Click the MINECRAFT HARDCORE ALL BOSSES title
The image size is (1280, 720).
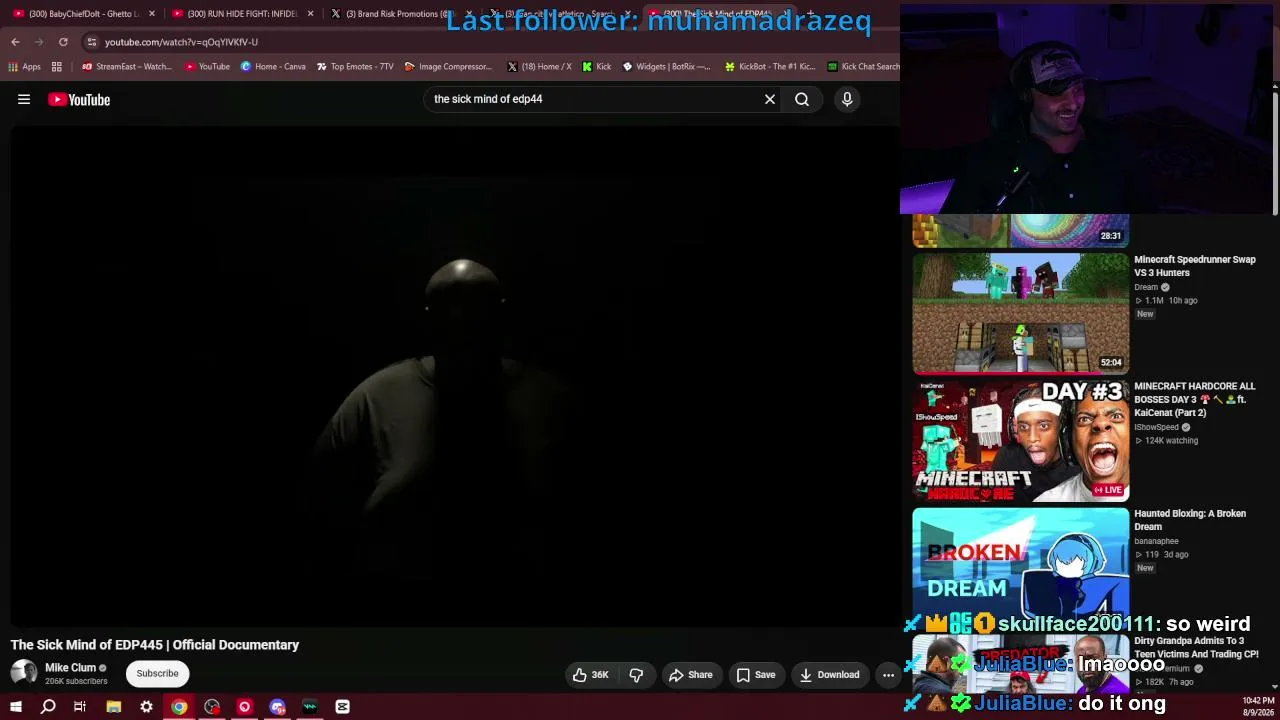(x=1195, y=399)
